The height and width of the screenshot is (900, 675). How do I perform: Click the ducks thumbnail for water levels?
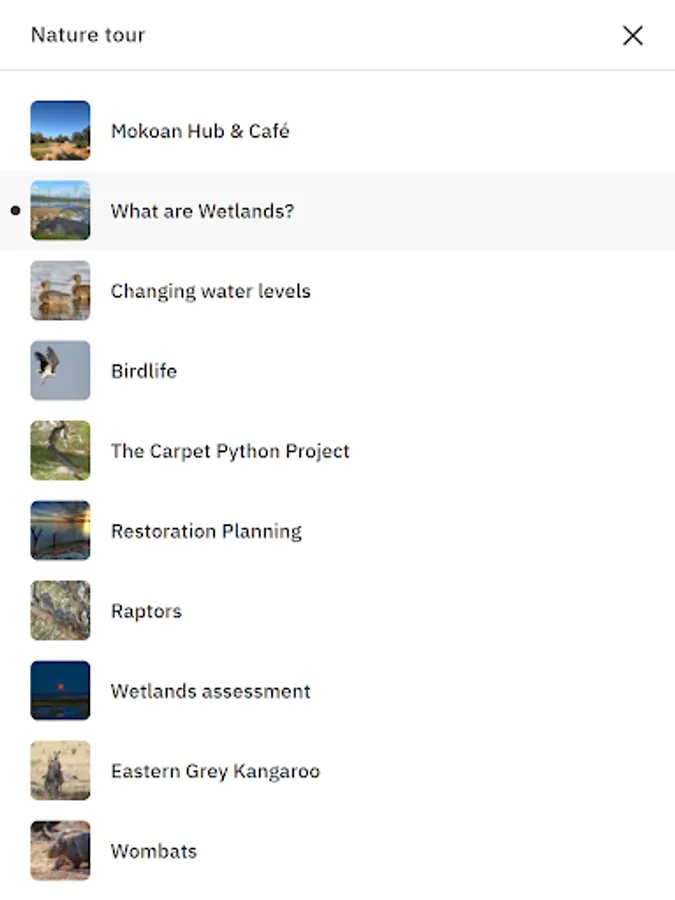click(x=60, y=291)
